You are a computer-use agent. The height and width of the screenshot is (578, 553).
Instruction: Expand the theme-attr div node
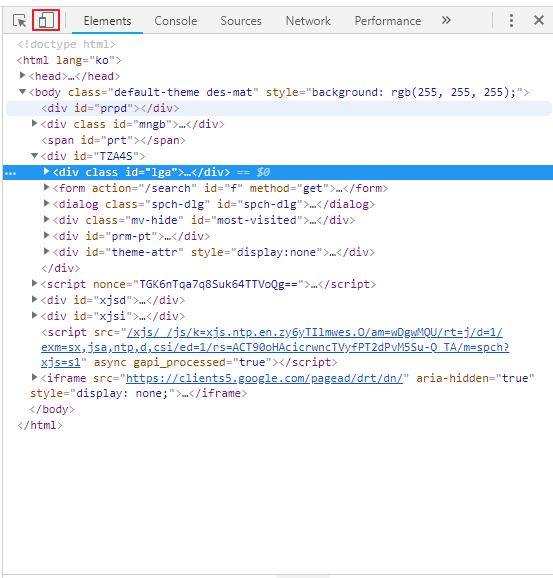46,252
